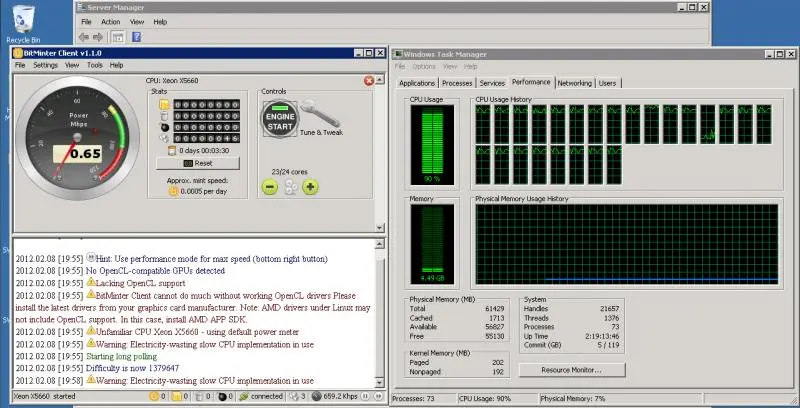
Task: Click the pause round button in BitMinter status bar
Action: (367, 396)
